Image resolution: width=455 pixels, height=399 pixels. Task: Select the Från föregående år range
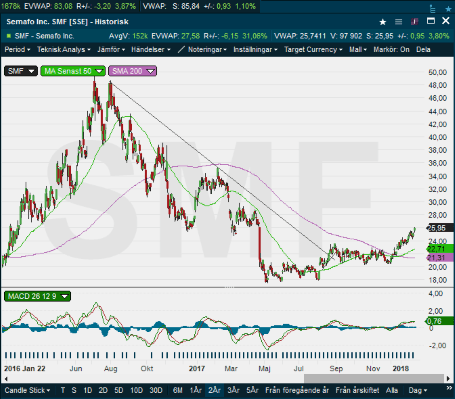click(297, 390)
